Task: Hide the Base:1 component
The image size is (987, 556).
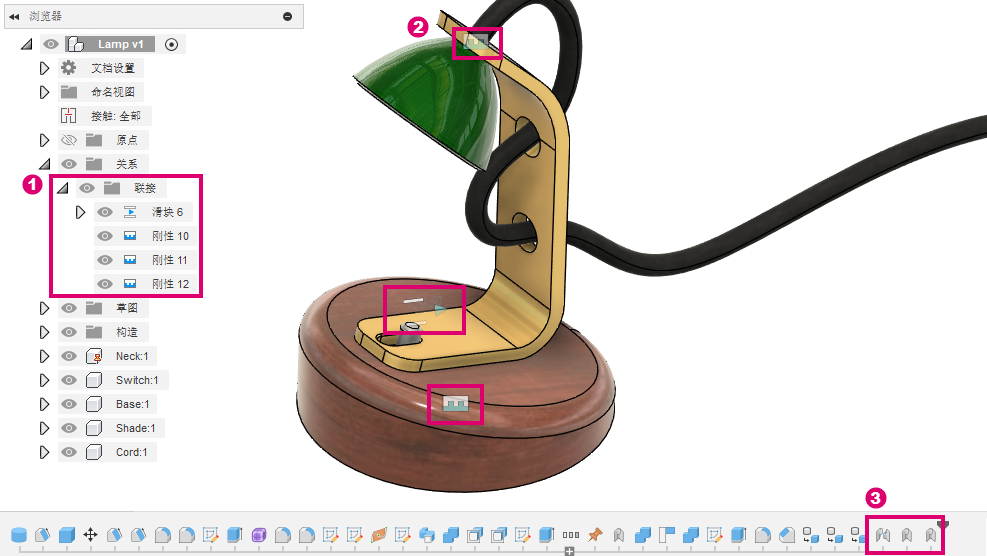Action: click(69, 404)
